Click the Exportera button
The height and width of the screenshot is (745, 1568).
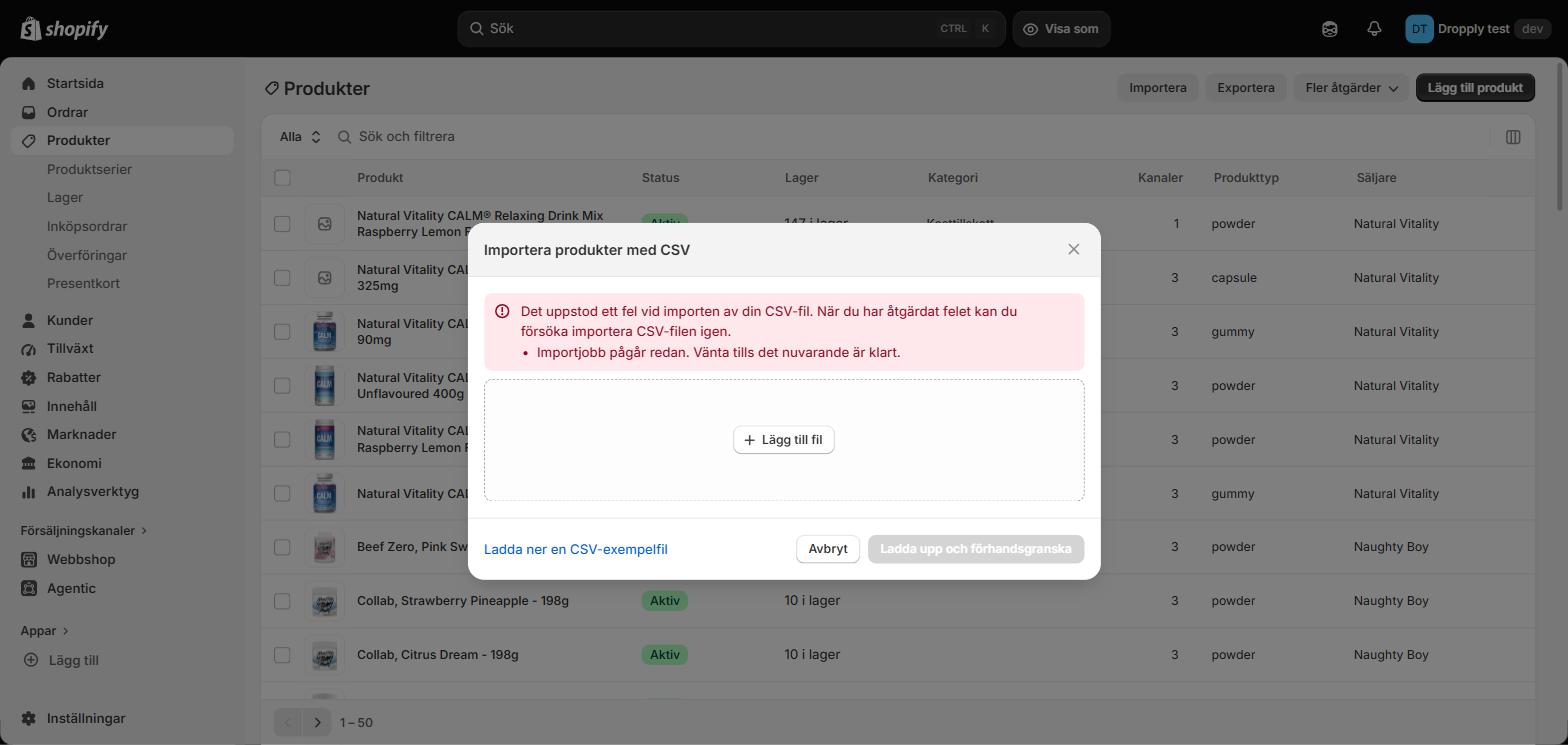click(x=1246, y=88)
